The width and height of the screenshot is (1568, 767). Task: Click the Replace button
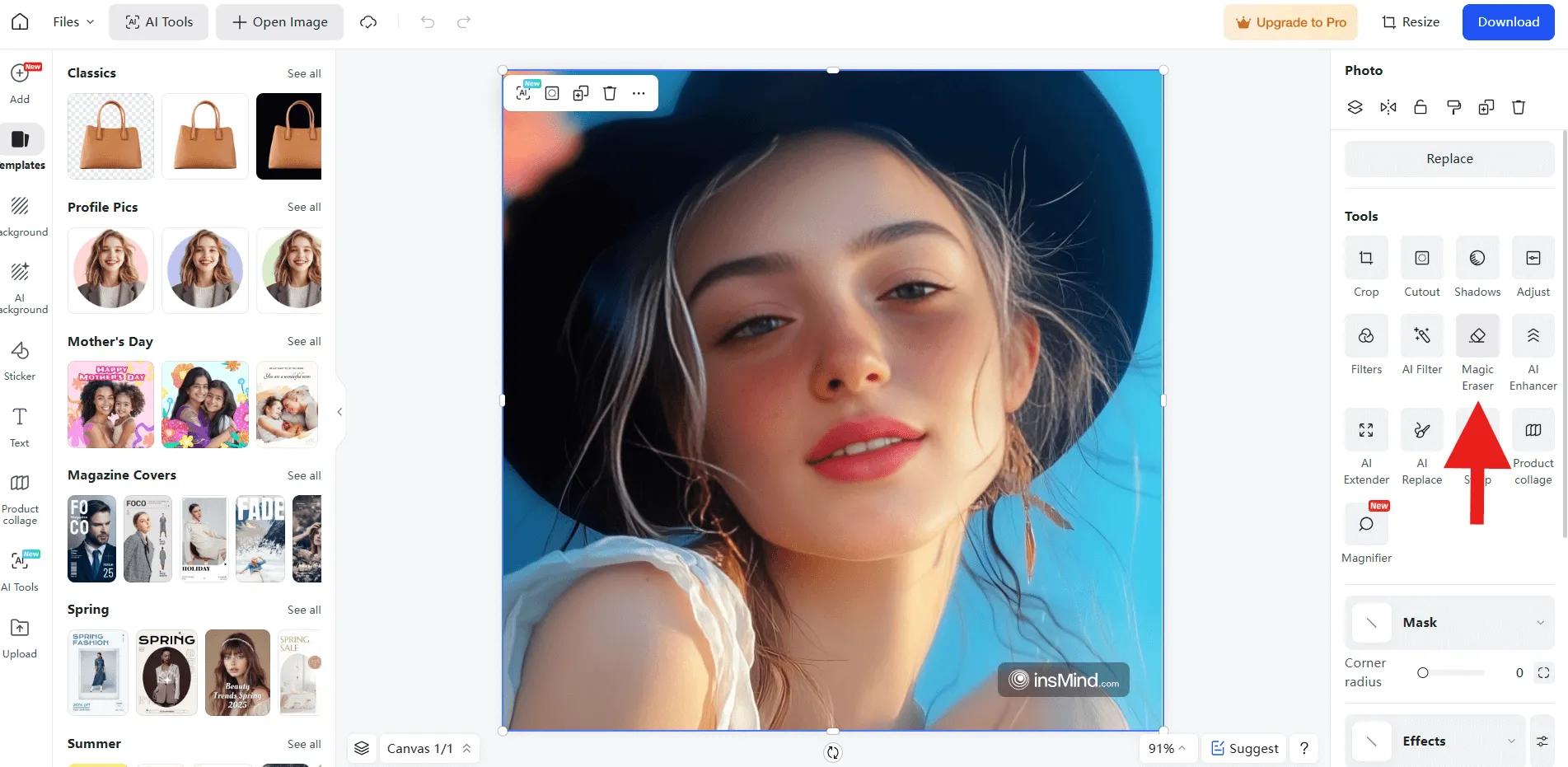[x=1449, y=159]
